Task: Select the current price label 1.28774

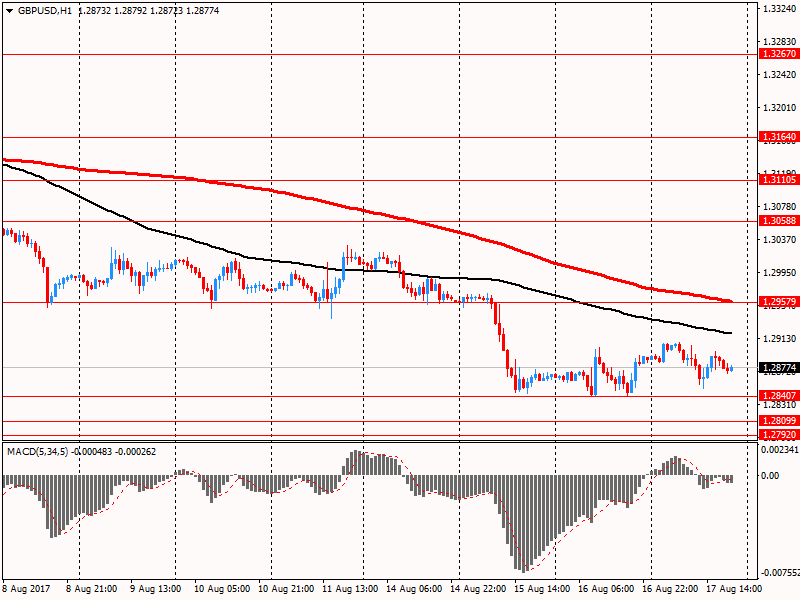Action: click(779, 368)
